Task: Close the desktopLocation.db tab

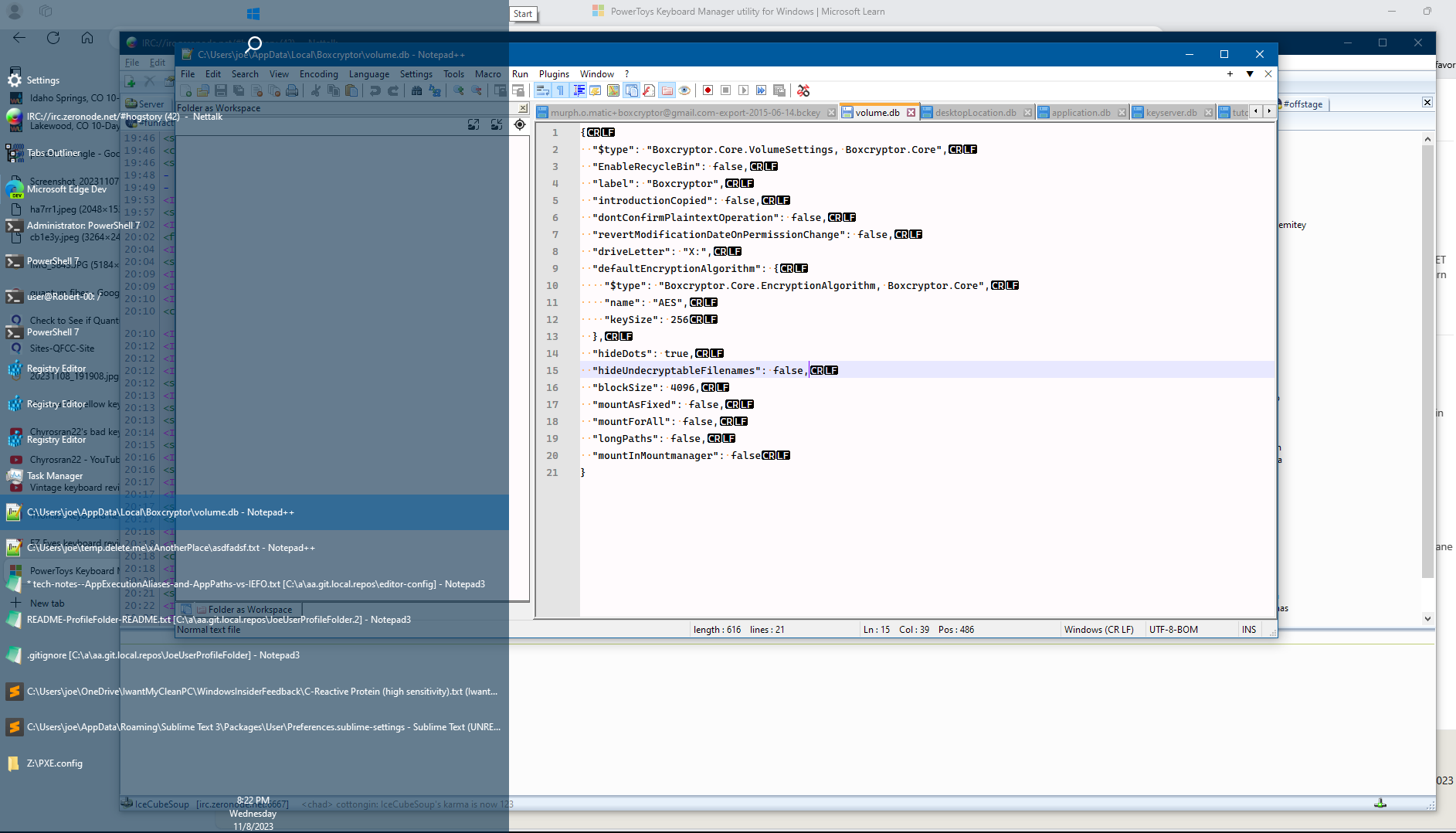Action: click(1027, 113)
